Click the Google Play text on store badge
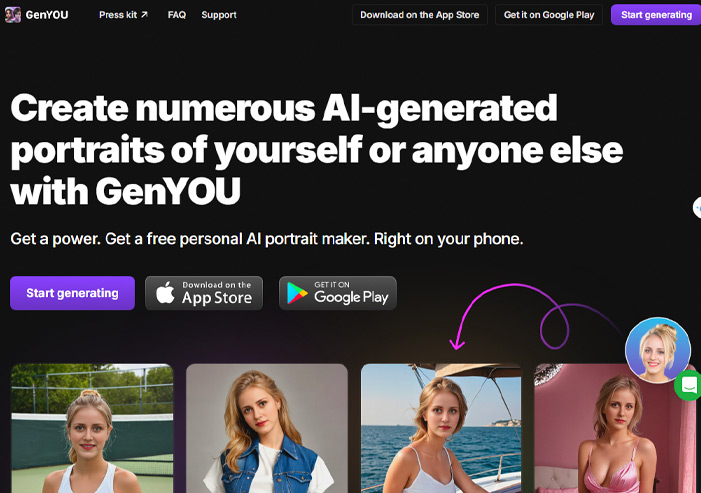 (351, 297)
